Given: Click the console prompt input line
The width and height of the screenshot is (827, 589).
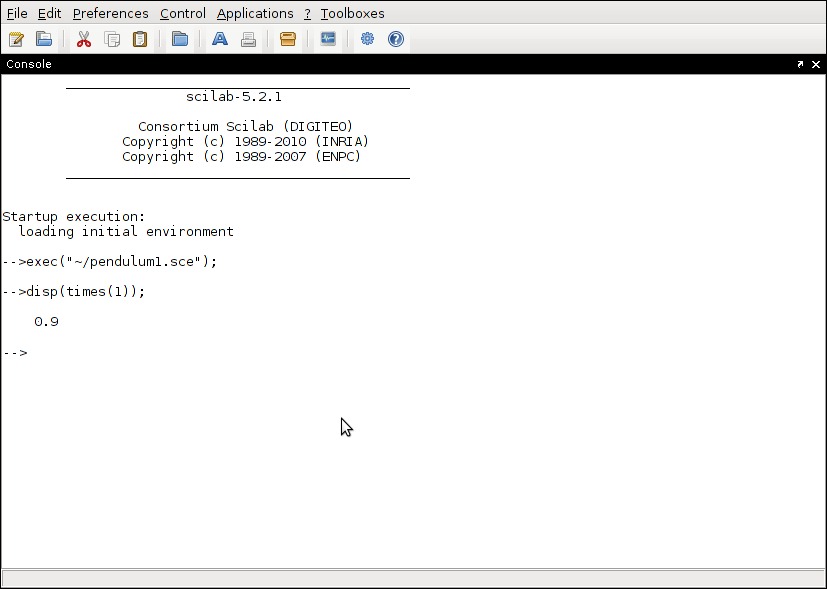Looking at the screenshot, I should pyautogui.click(x=200, y=353).
